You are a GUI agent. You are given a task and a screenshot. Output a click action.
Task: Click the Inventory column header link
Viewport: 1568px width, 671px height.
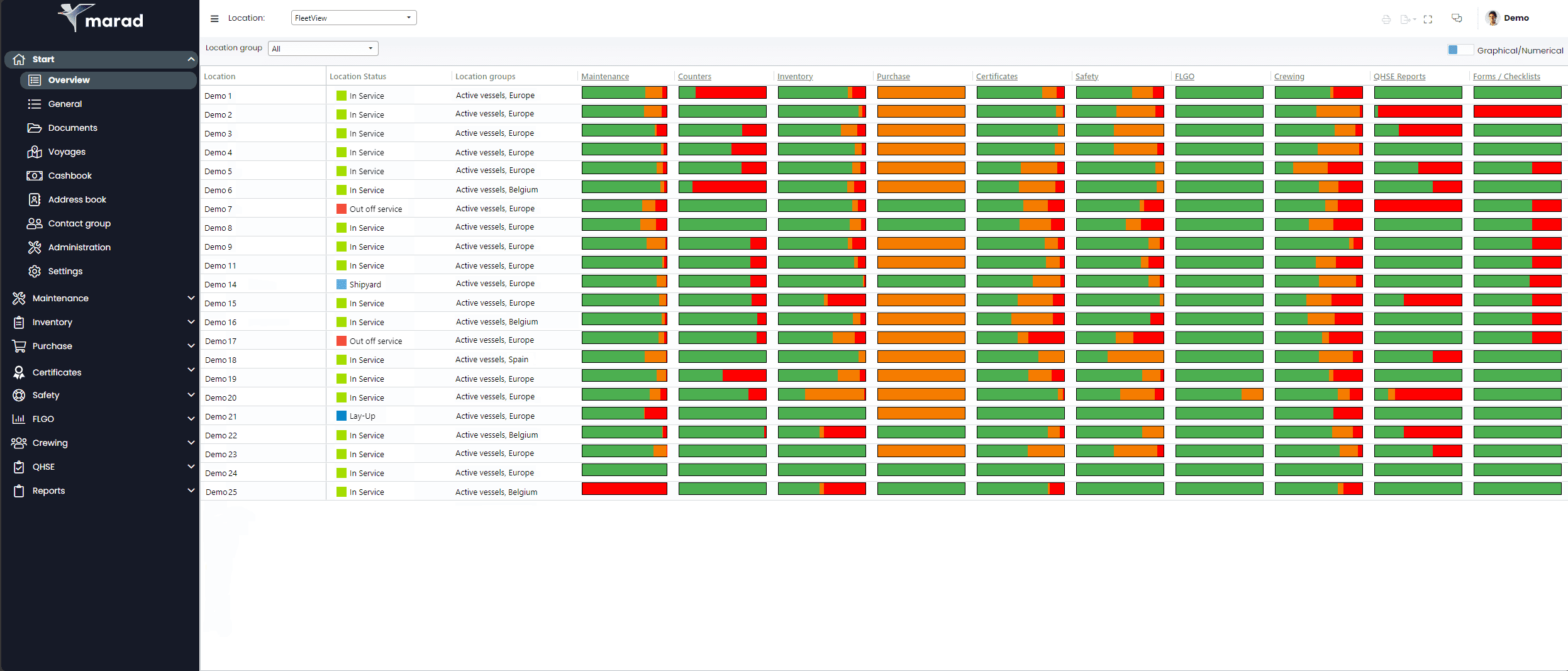[x=795, y=76]
